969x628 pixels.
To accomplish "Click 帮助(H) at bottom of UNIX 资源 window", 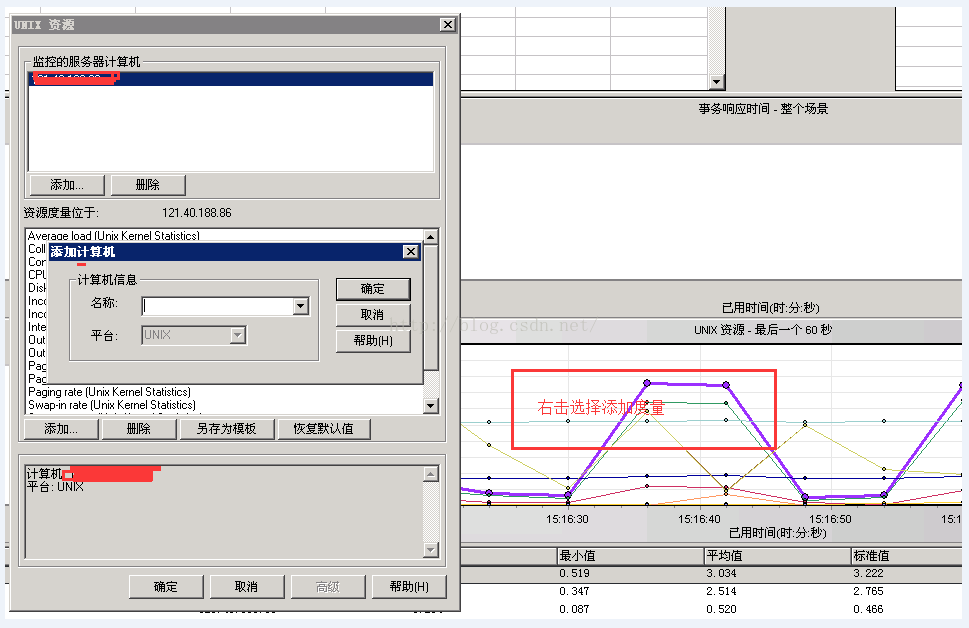I will [x=409, y=587].
